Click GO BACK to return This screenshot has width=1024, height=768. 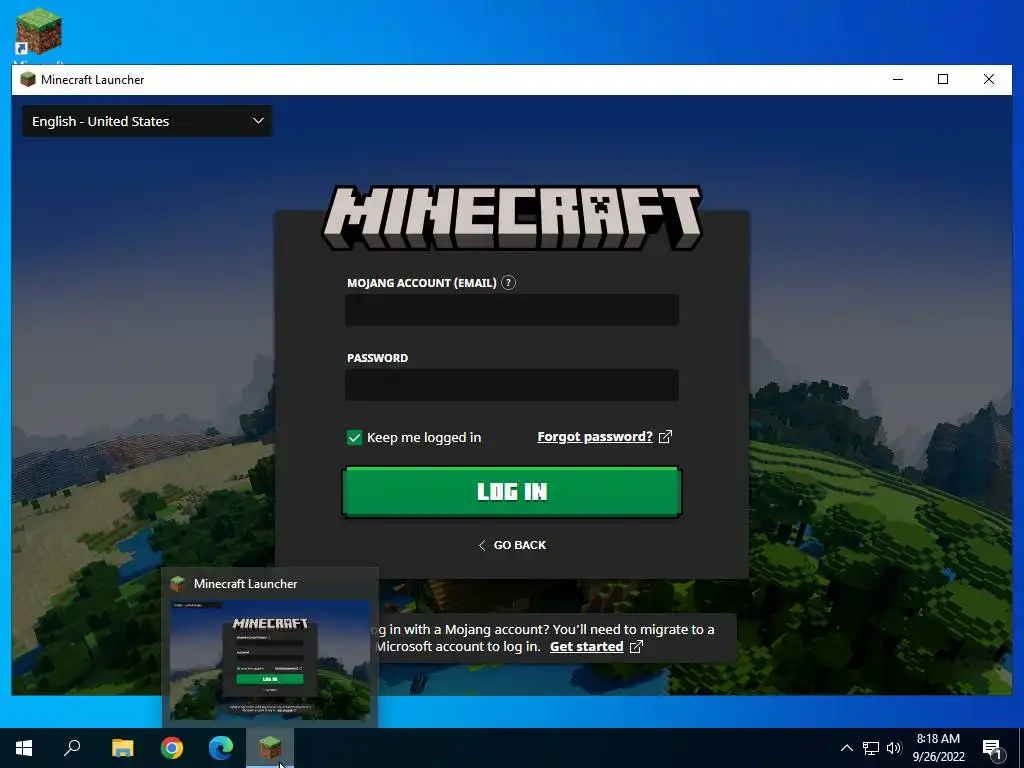click(x=512, y=545)
